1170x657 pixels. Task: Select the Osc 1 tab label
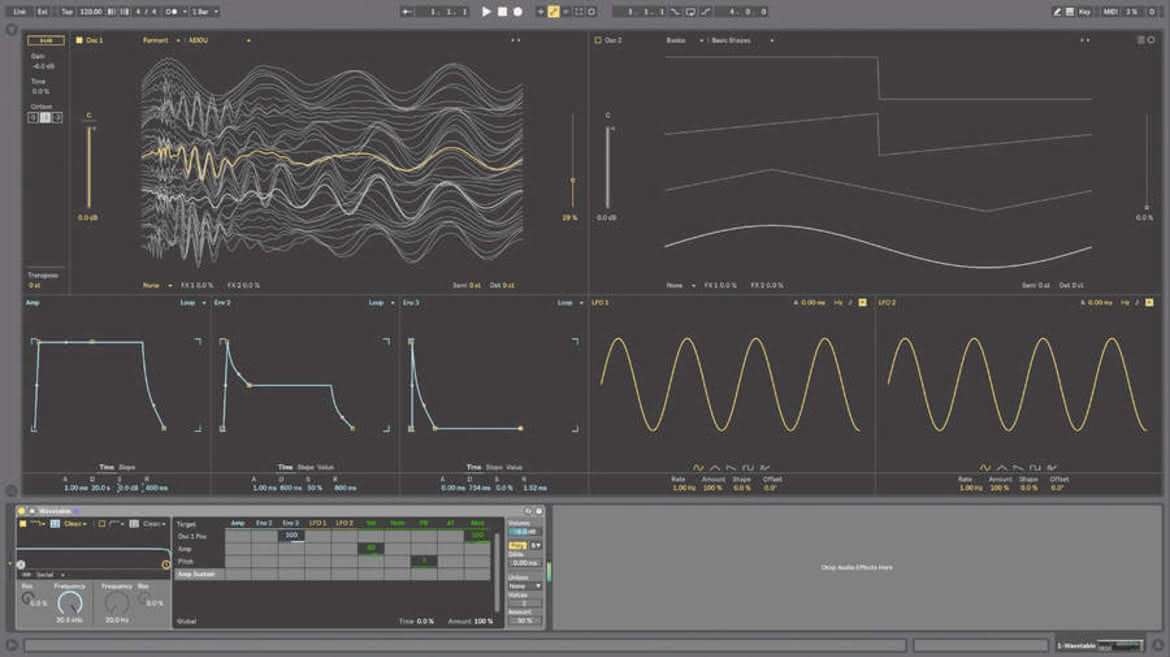tap(94, 40)
